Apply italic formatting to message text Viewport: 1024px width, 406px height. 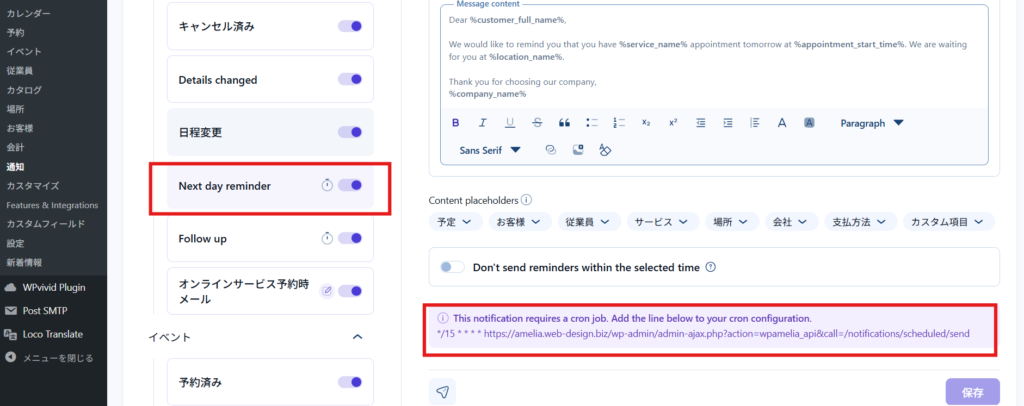coord(483,123)
